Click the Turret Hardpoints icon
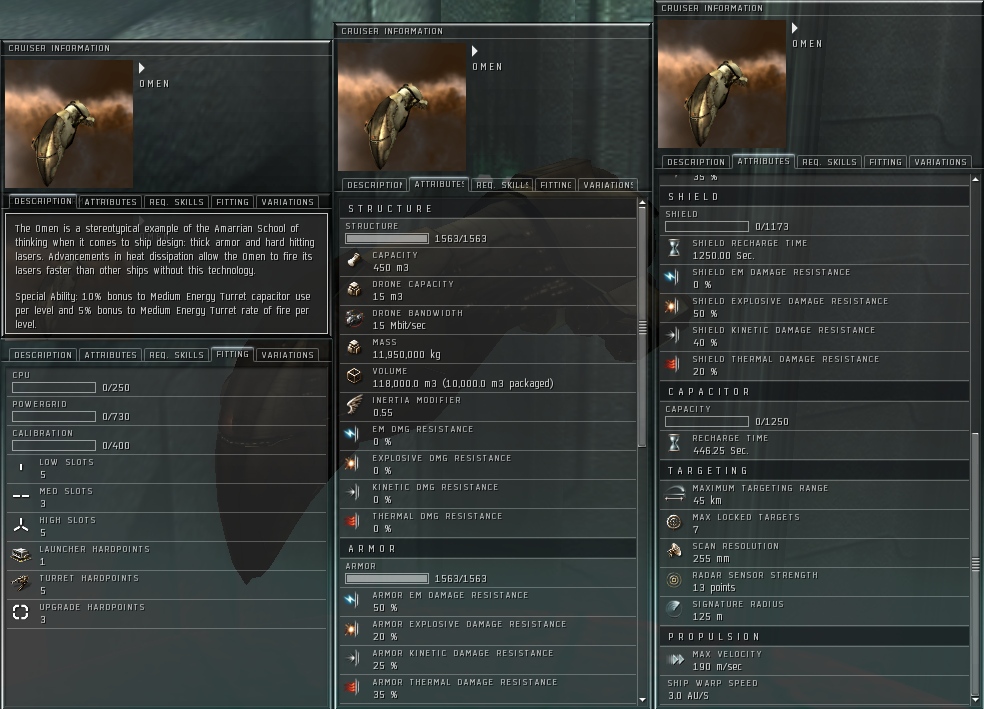984x709 pixels. point(21,584)
